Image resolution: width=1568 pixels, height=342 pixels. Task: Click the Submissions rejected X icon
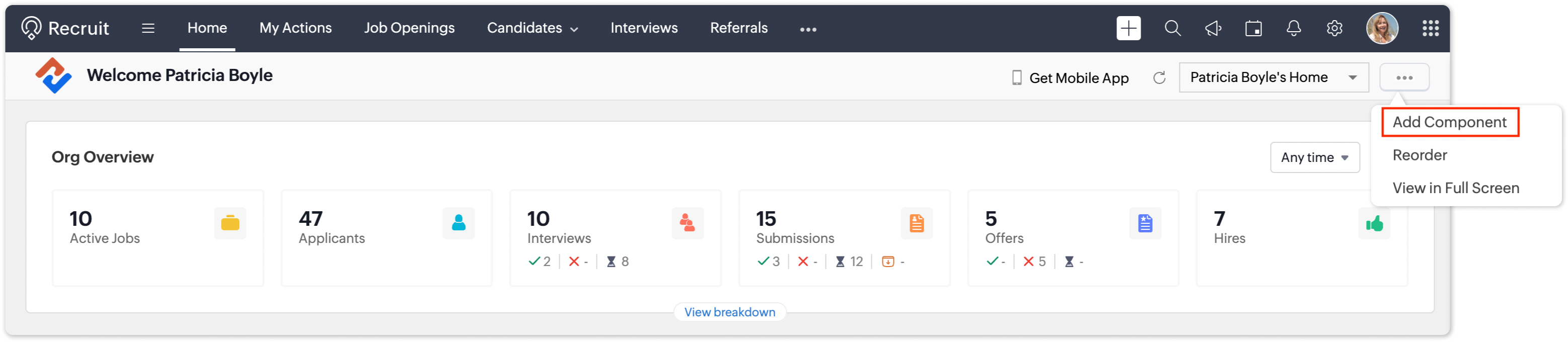pyautogui.click(x=803, y=262)
